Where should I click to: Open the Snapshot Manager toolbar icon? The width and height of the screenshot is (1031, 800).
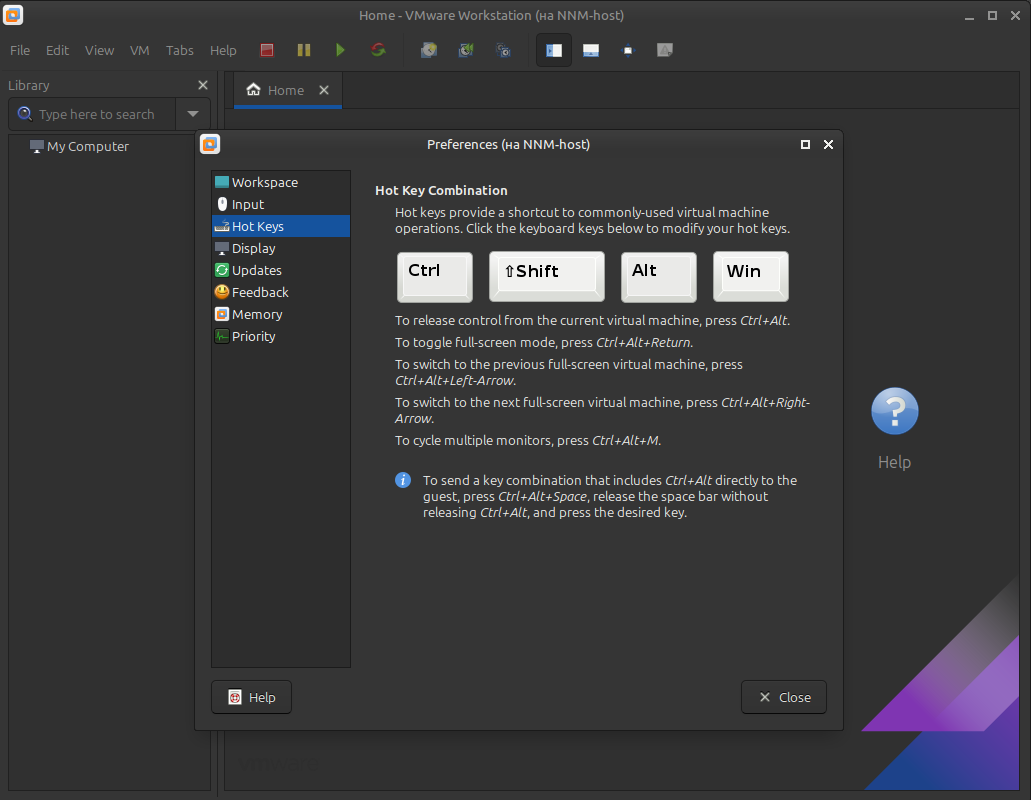(504, 50)
